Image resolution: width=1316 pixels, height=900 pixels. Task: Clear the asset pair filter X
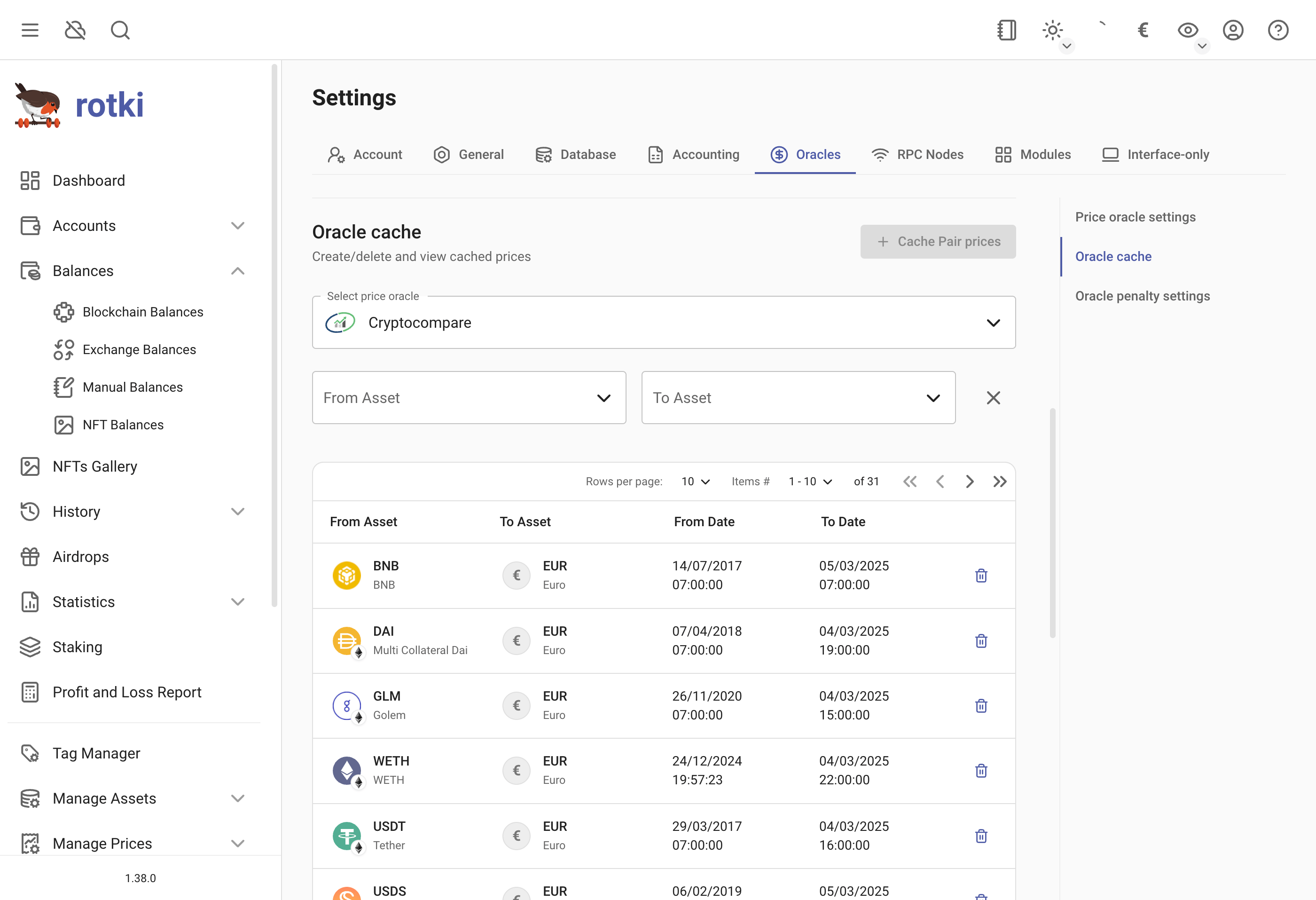pos(993,398)
